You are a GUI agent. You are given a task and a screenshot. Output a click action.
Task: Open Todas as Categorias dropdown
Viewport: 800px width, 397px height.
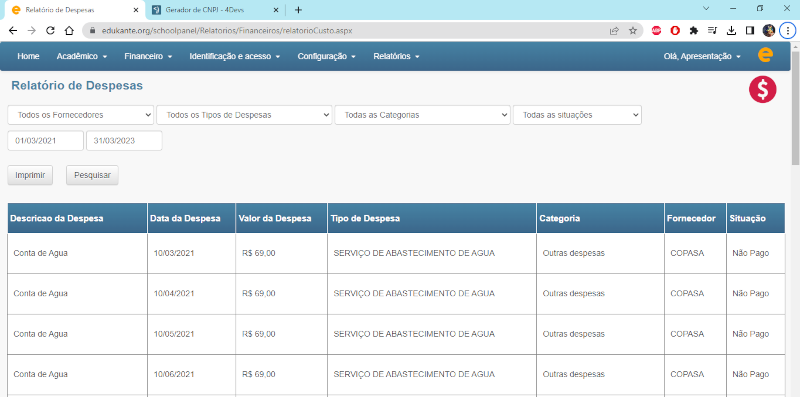pyautogui.click(x=422, y=115)
